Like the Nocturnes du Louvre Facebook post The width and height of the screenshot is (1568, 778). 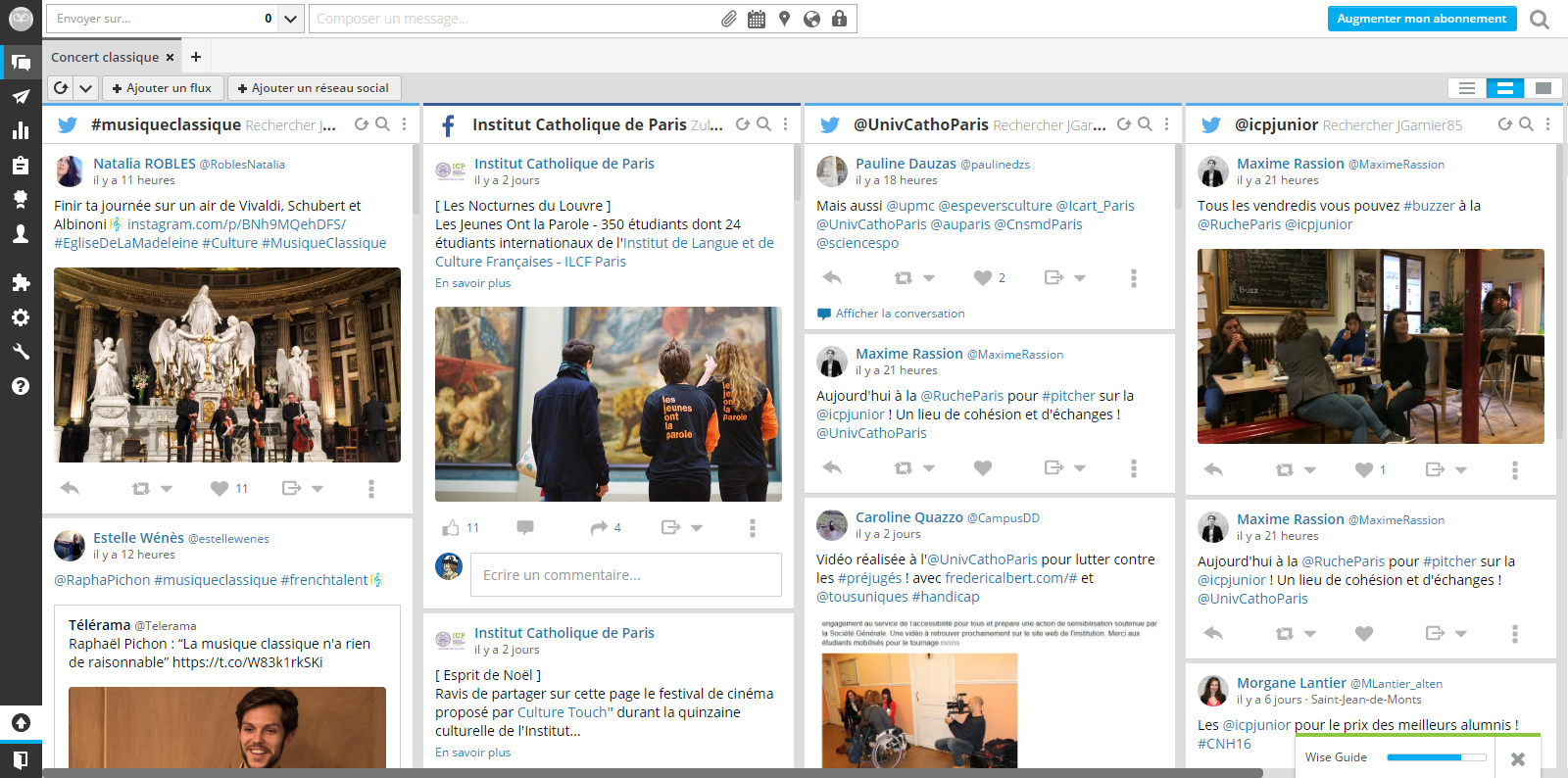(x=450, y=528)
